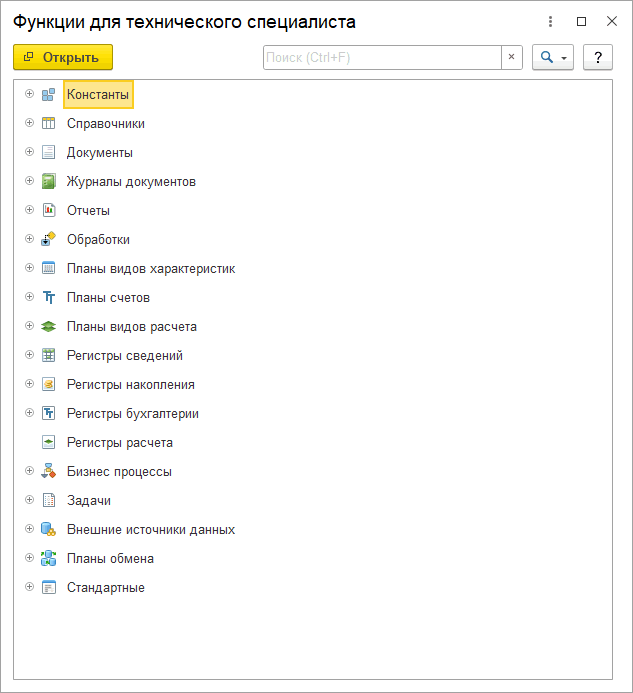This screenshot has height=693, width=633.
Task: Click the Задачи icon
Action: coord(48,500)
